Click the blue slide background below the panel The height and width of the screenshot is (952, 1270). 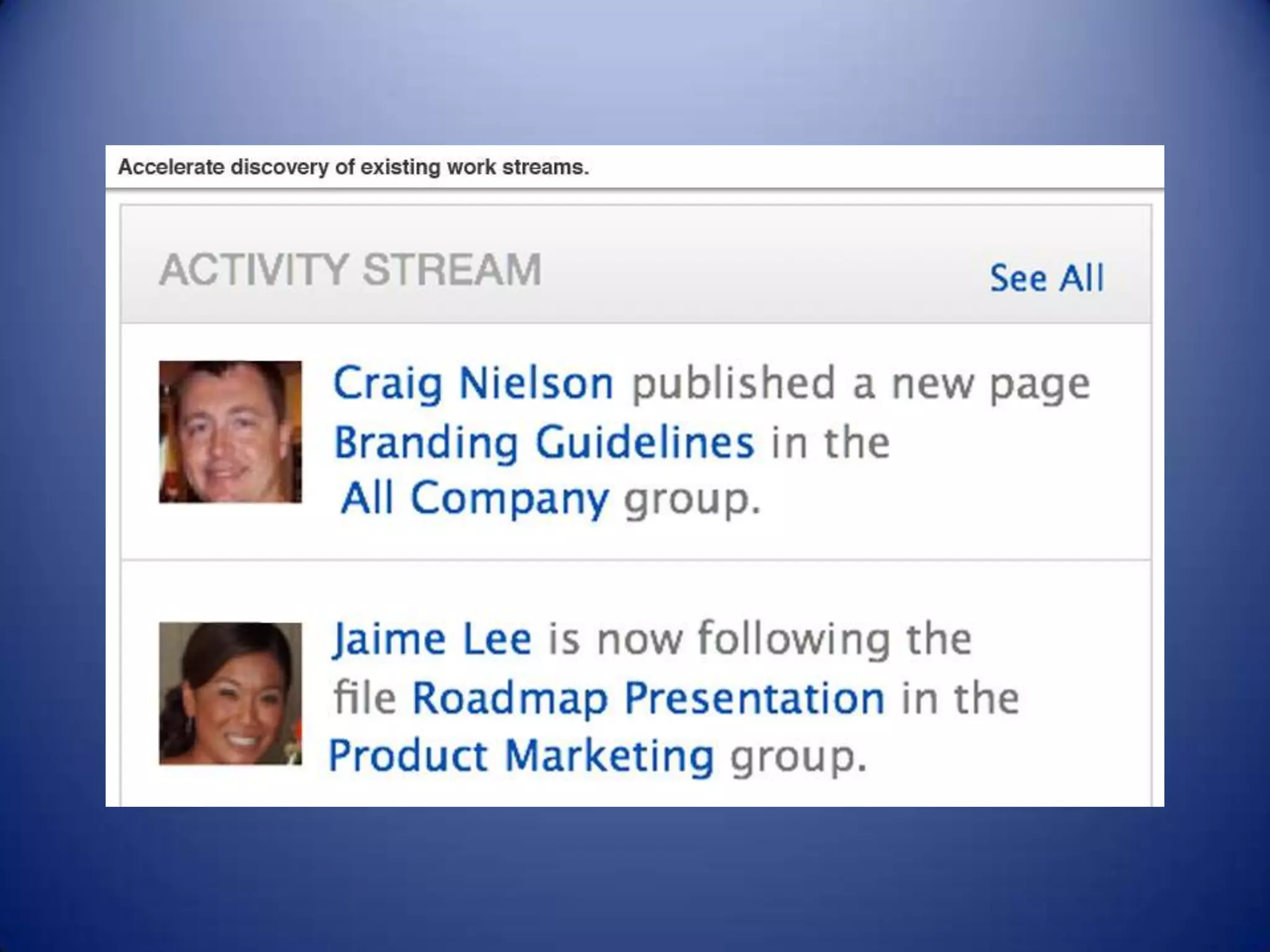pyautogui.click(x=635, y=880)
